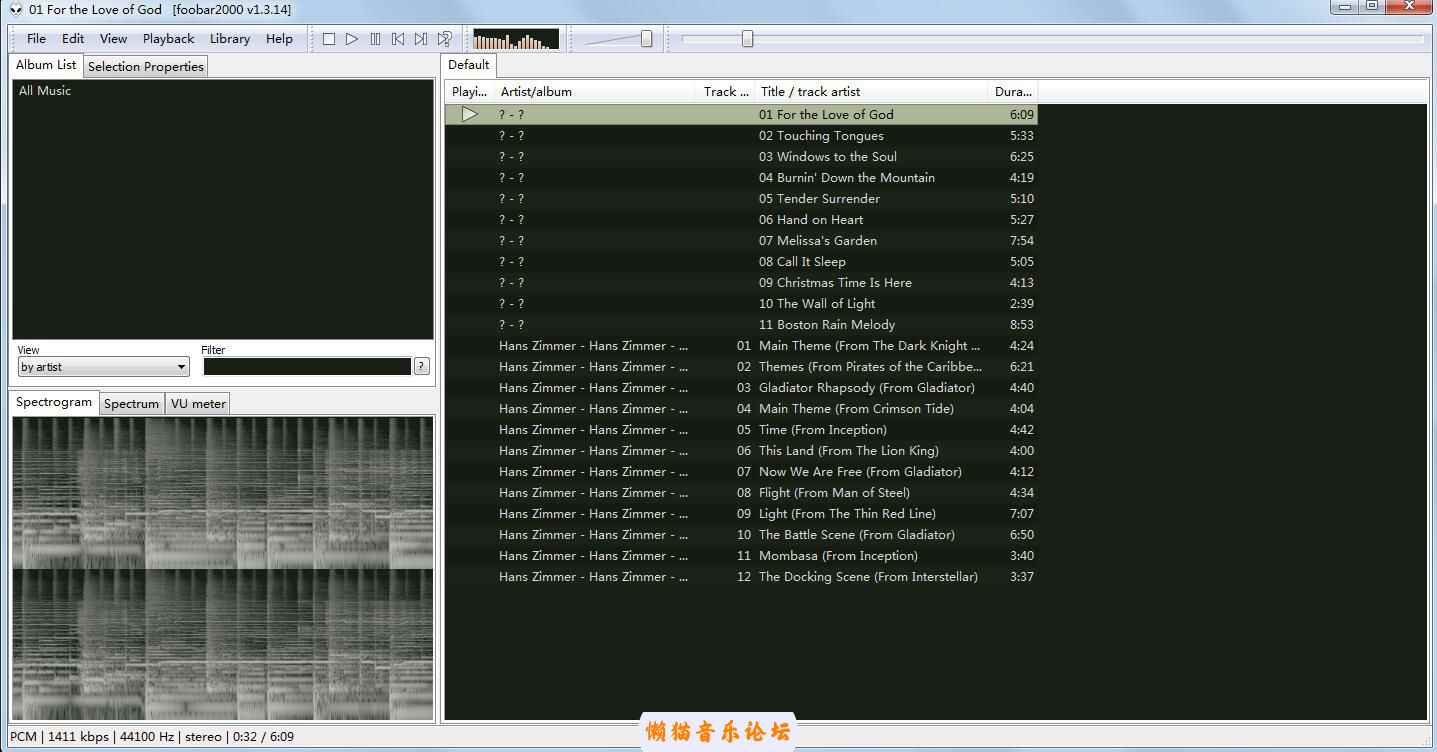This screenshot has width=1437, height=752.
Task: Select track '07 Melissa's Garden'
Action: (x=741, y=240)
